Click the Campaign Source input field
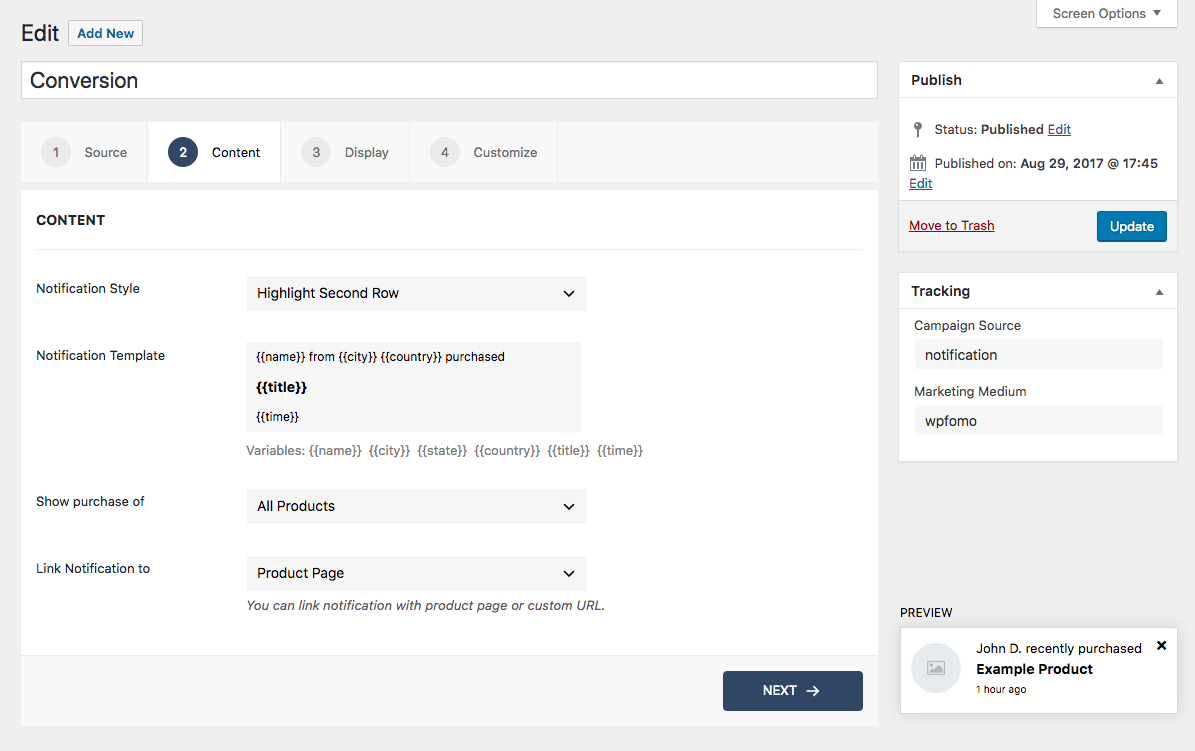 [x=1038, y=354]
